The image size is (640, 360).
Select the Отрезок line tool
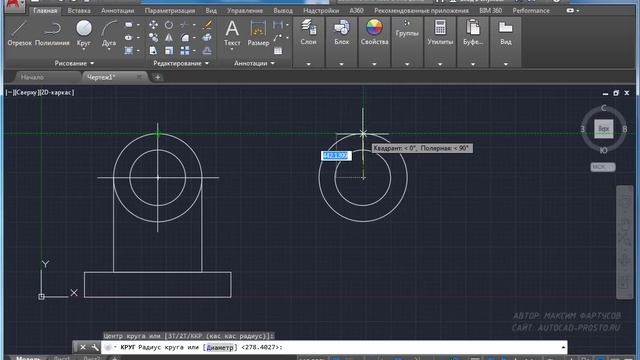coord(19,33)
